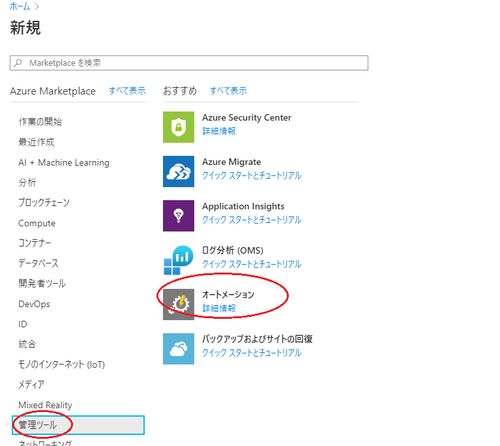The image size is (500, 446).
Task: Select AI + Machine Learning category
Action: pyautogui.click(x=64, y=163)
